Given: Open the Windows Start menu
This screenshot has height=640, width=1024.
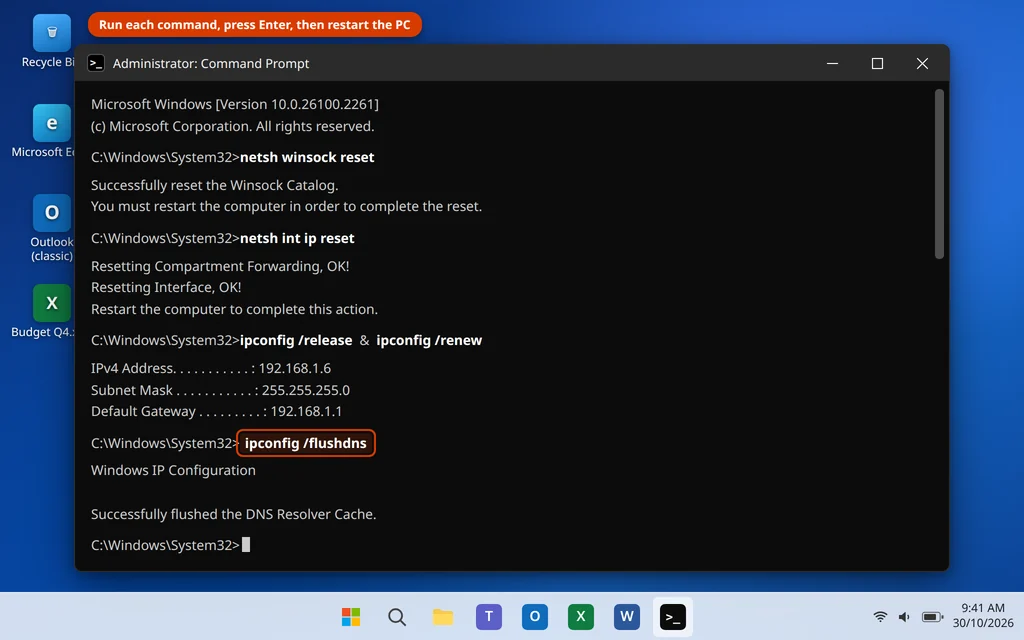Looking at the screenshot, I should (351, 616).
